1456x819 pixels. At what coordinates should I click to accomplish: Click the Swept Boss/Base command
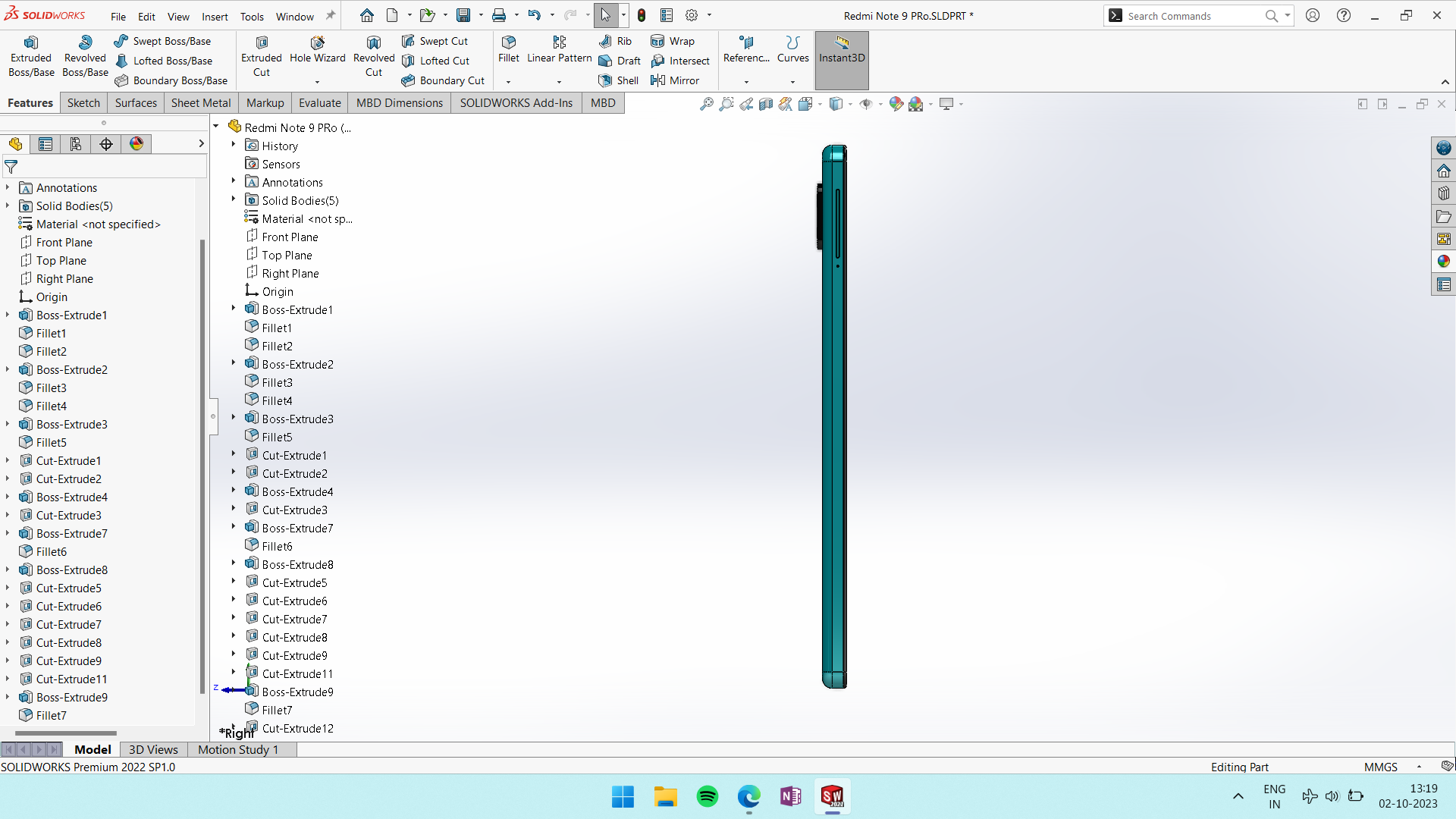point(162,41)
